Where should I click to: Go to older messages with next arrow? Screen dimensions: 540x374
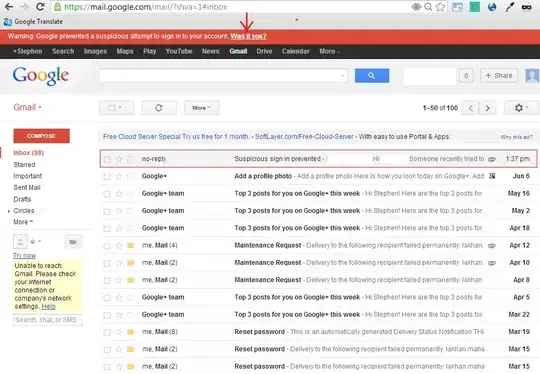coord(487,108)
